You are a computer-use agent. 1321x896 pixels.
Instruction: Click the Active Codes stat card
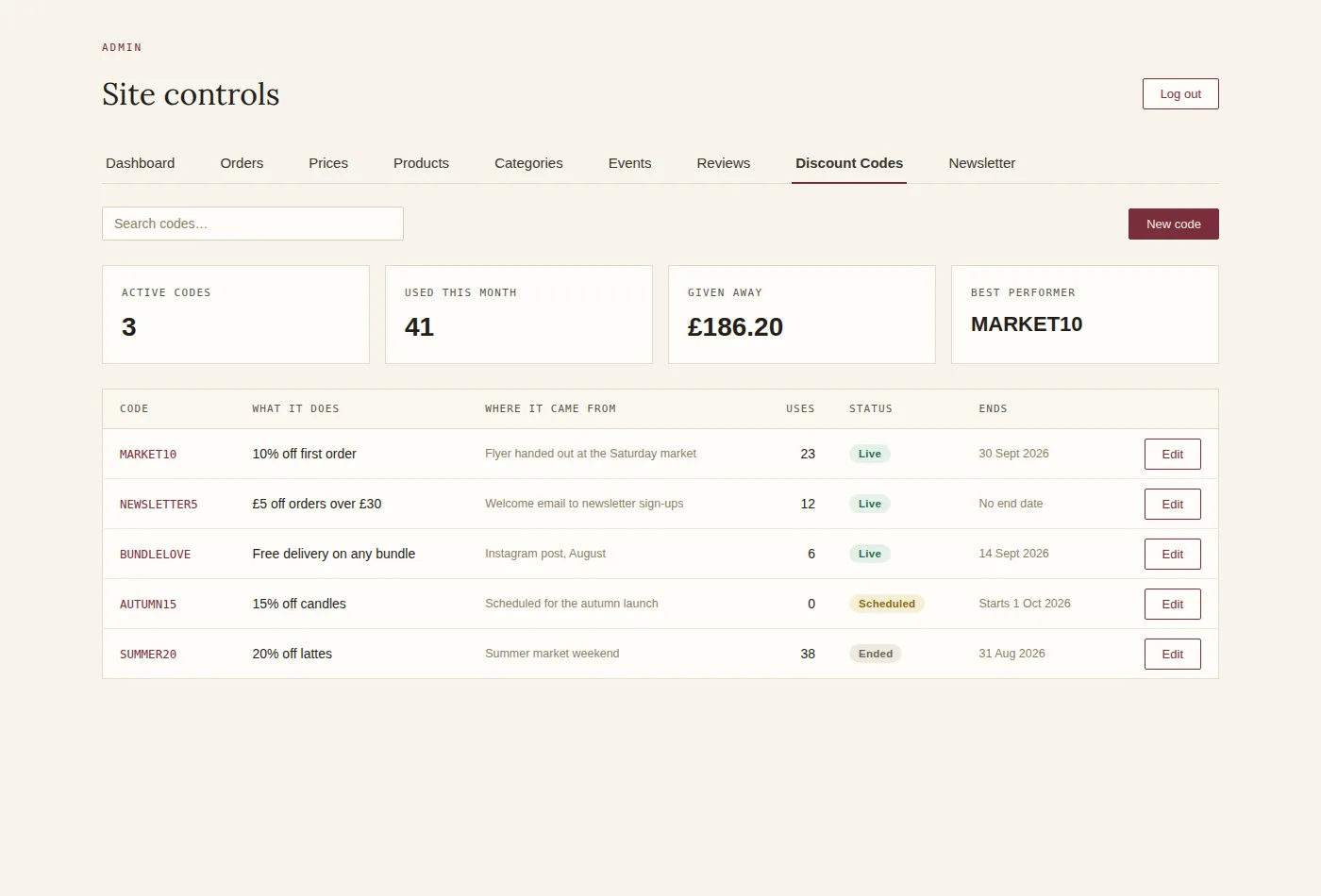pyautogui.click(x=236, y=314)
